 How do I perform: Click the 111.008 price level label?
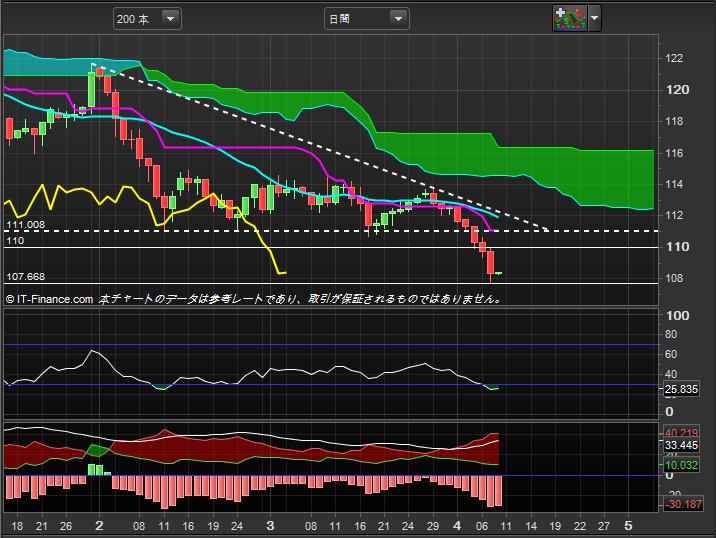[26, 225]
